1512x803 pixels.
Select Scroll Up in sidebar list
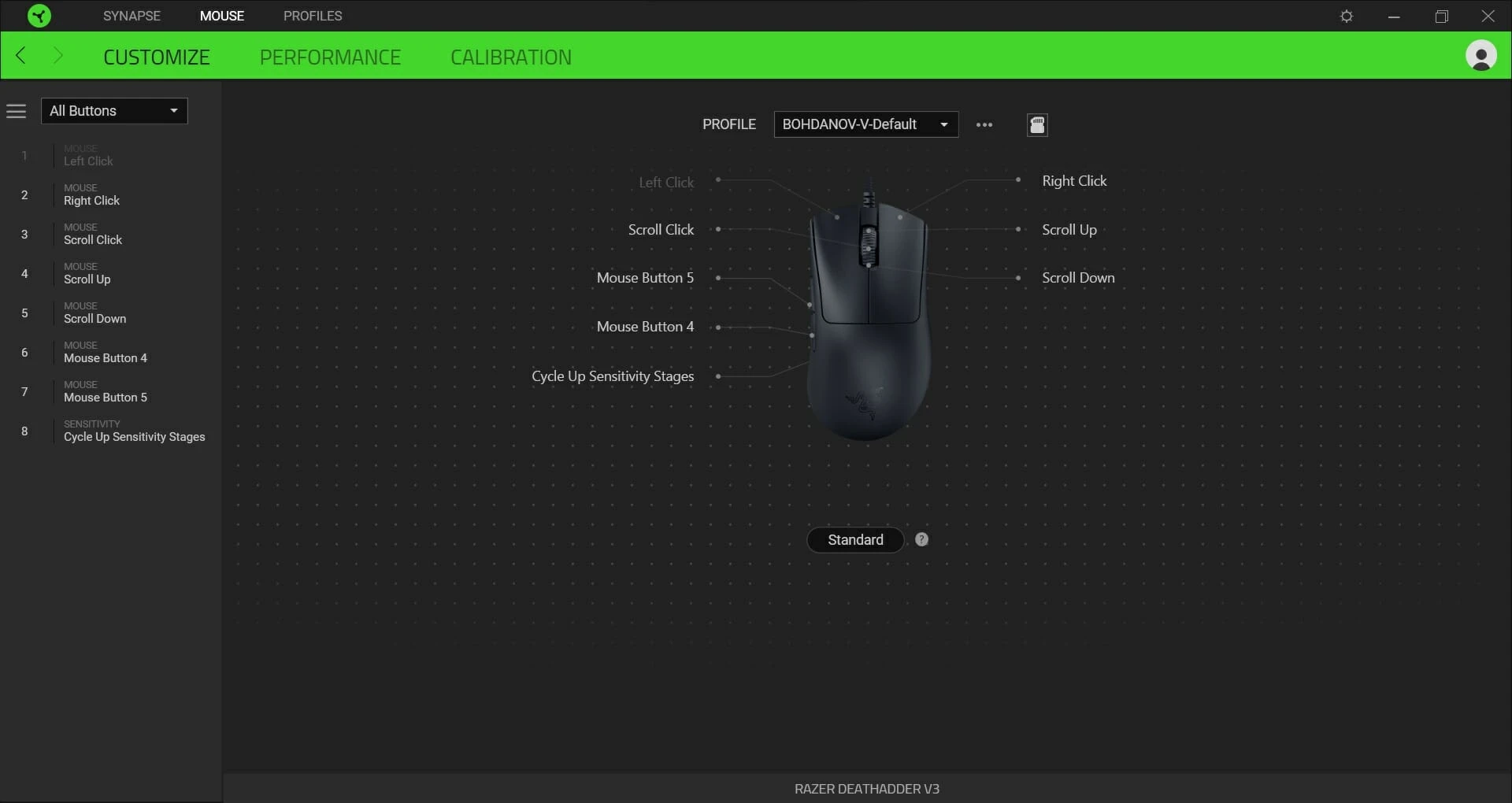click(110, 273)
